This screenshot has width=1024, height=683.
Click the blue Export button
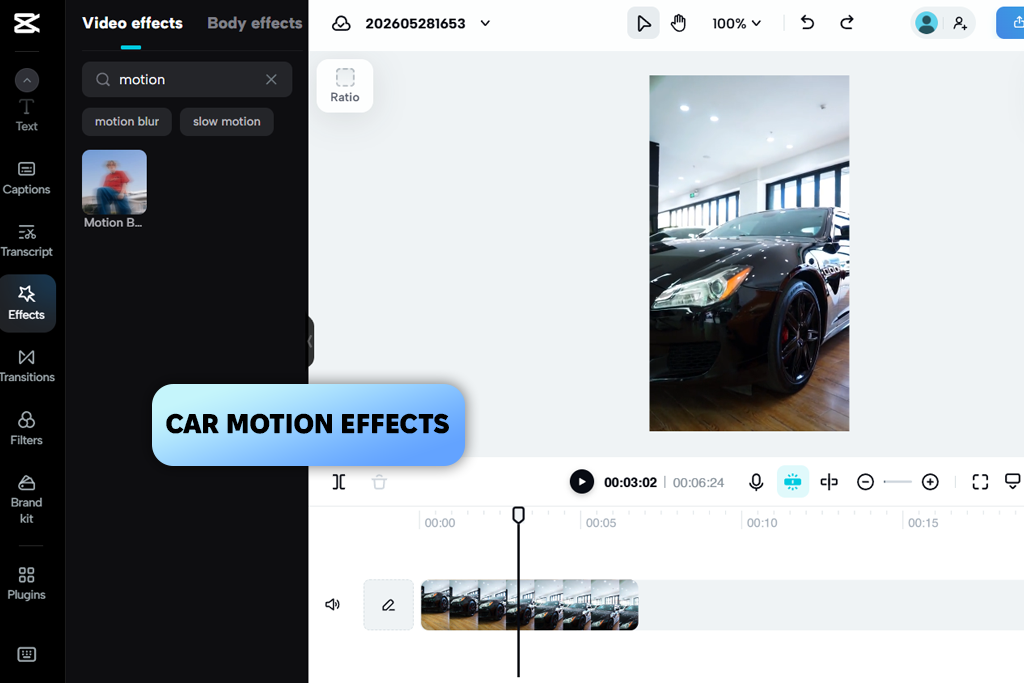(1010, 23)
